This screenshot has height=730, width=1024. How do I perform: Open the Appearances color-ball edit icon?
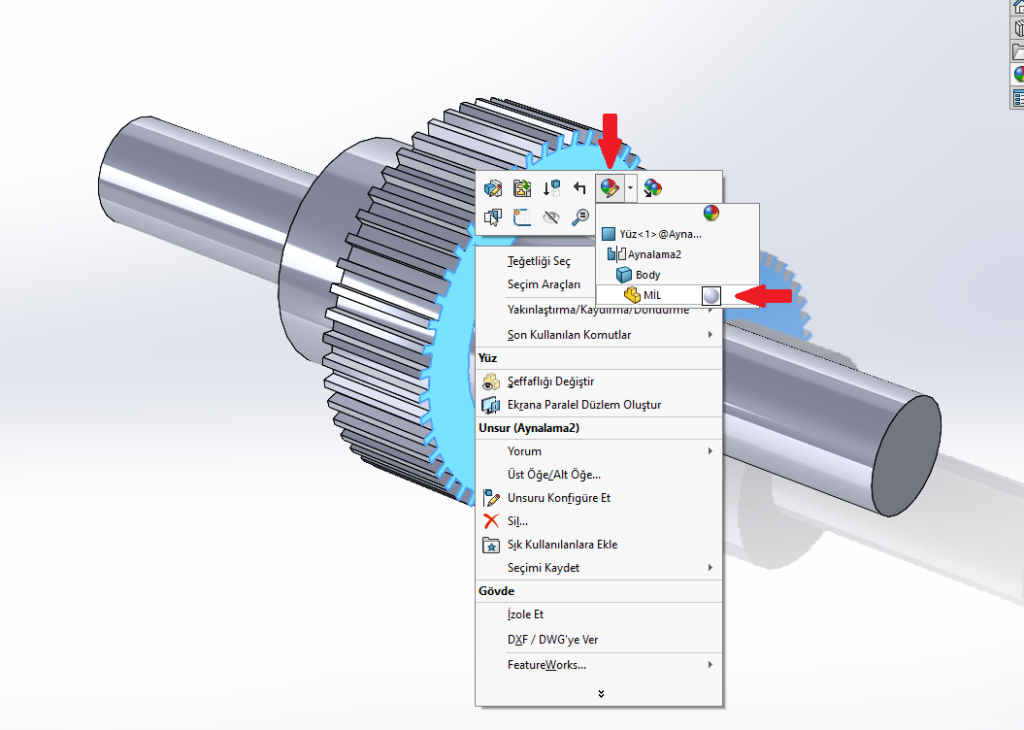(x=608, y=187)
